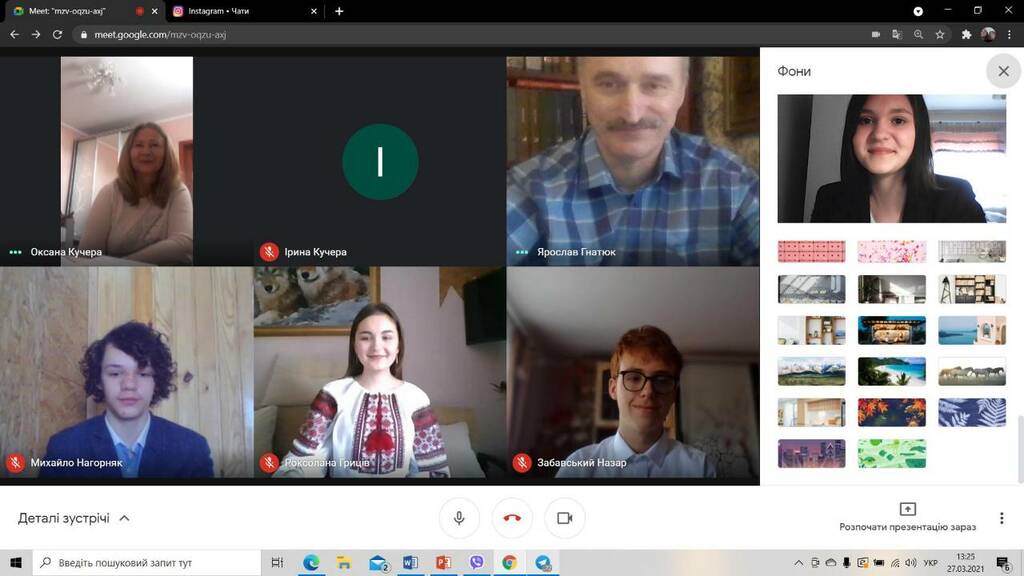Viewport: 1024px width, 576px height.
Task: Choose the horses background thumbnail
Action: tap(971, 371)
